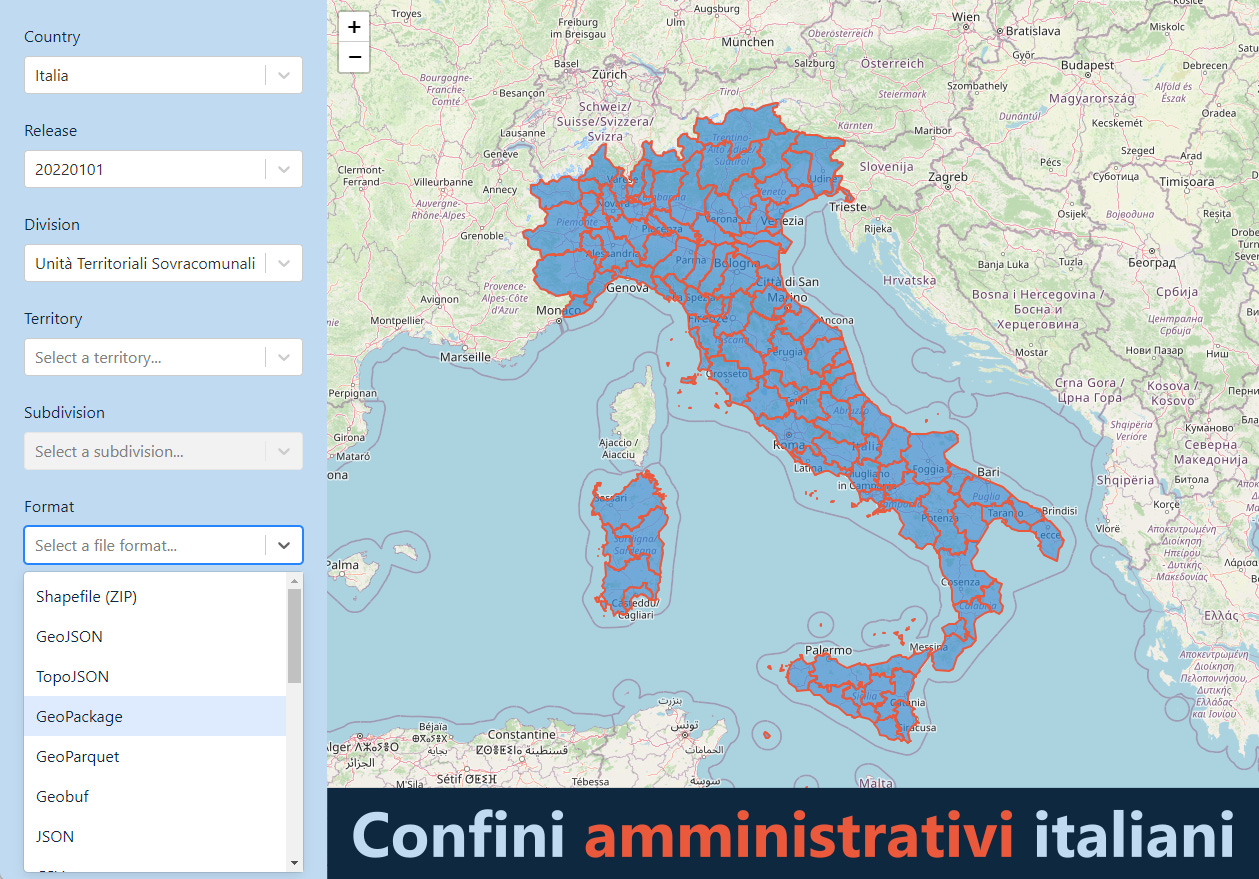This screenshot has height=879, width=1259.
Task: Choose the GeoParquet format option
Action: click(x=155, y=756)
